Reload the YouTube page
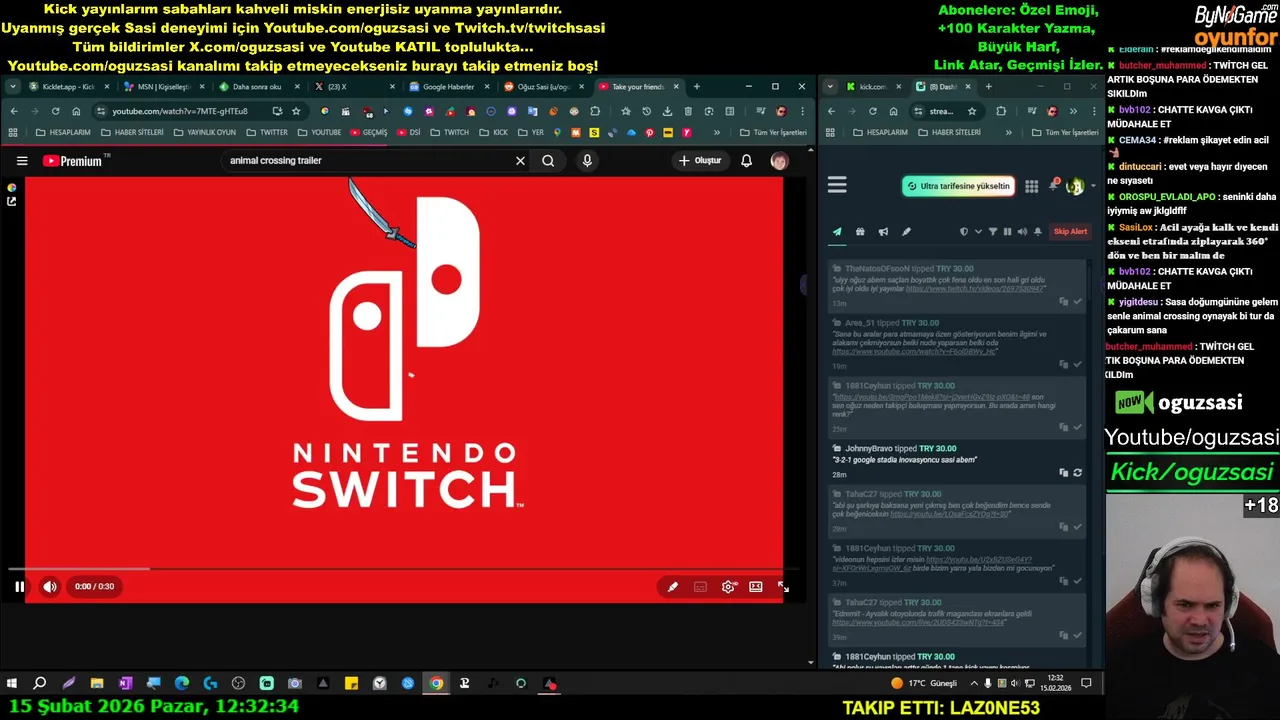This screenshot has width=1280, height=720. (55, 111)
